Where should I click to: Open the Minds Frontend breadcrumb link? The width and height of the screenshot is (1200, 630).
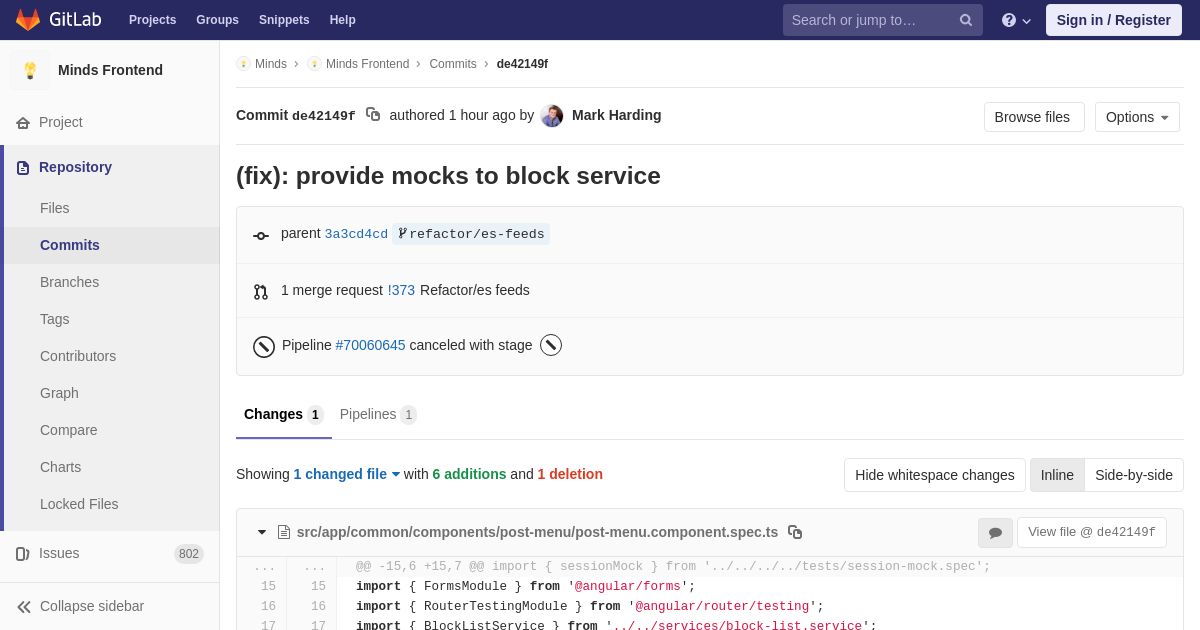point(367,64)
